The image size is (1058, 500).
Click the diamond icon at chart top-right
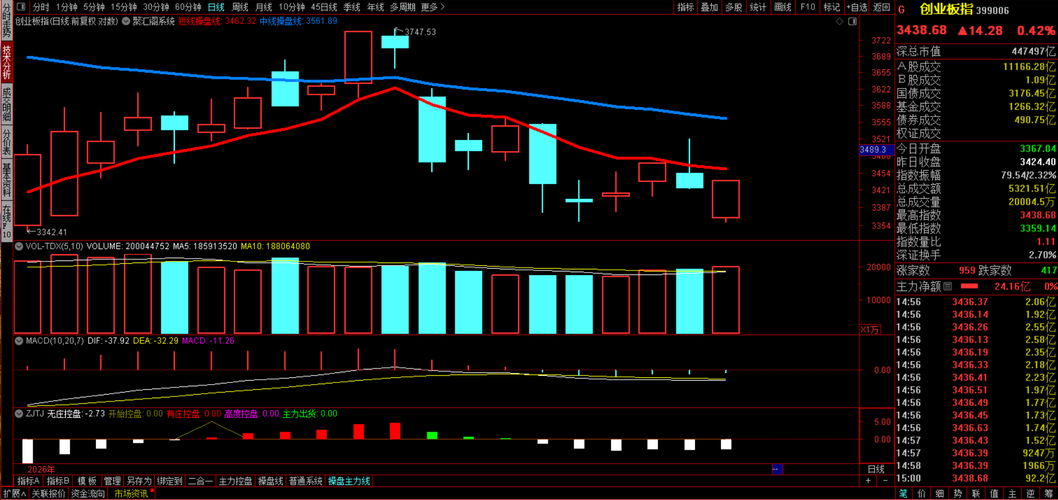coord(839,22)
